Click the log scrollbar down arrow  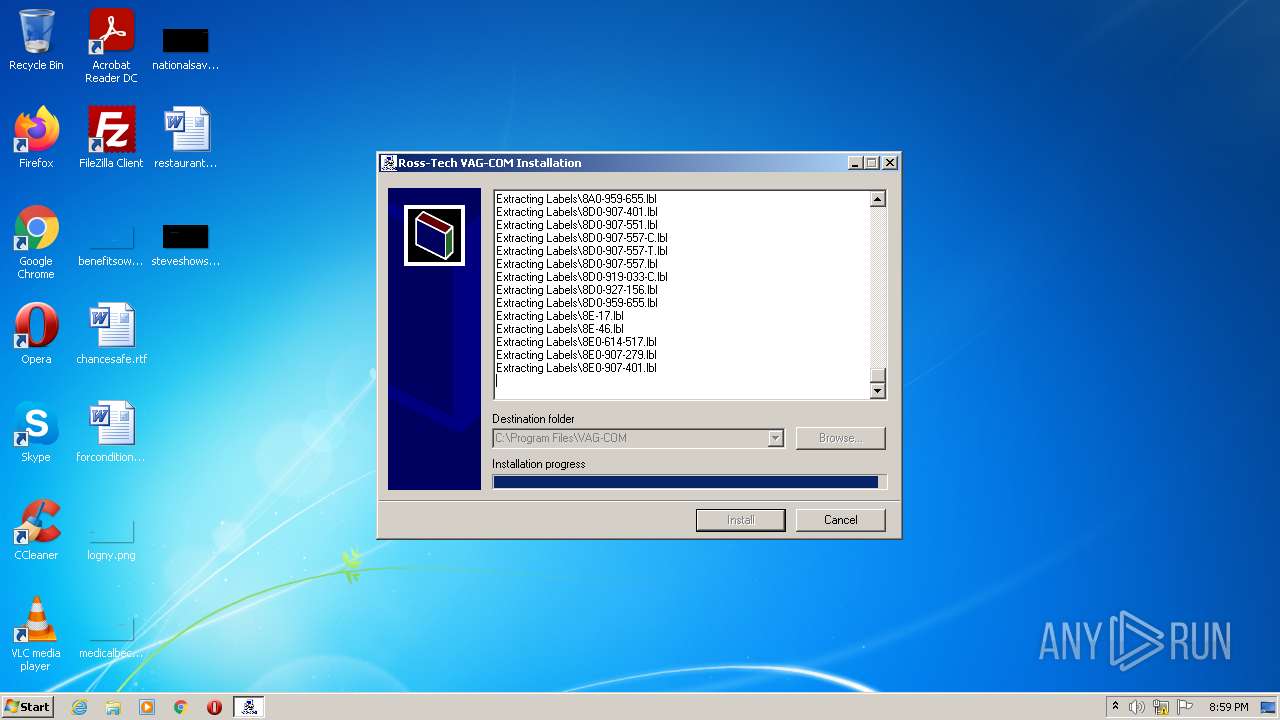[877, 391]
